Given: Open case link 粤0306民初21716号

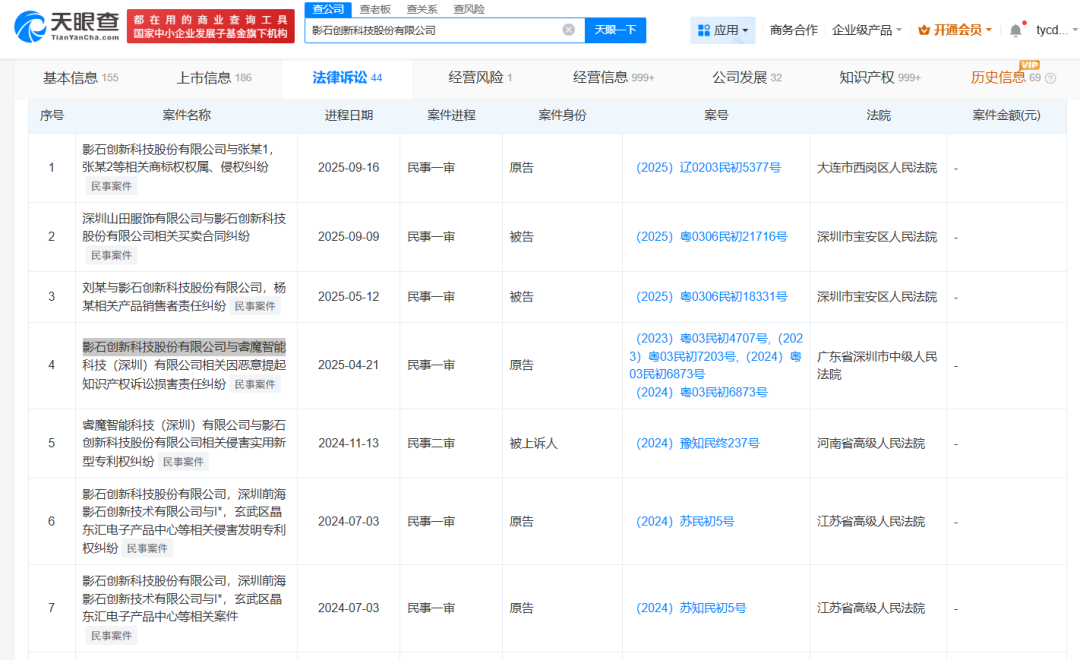Looking at the screenshot, I should tap(711, 237).
